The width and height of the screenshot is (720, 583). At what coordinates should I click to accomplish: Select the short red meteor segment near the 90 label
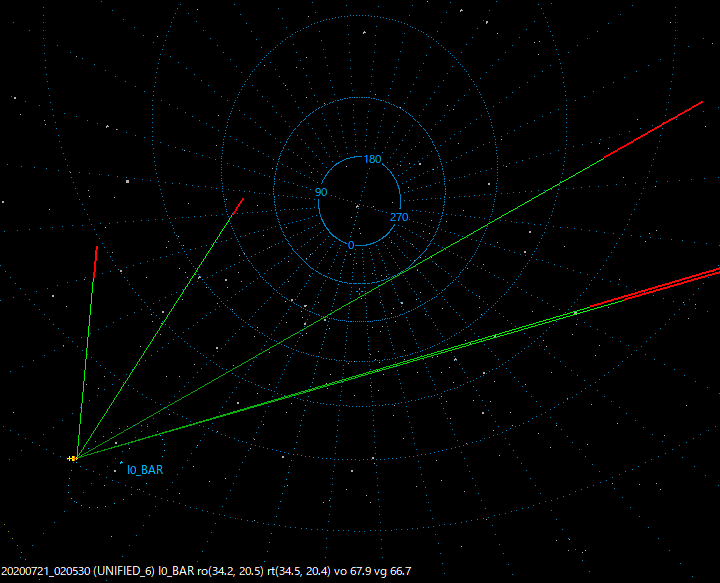tap(238, 207)
